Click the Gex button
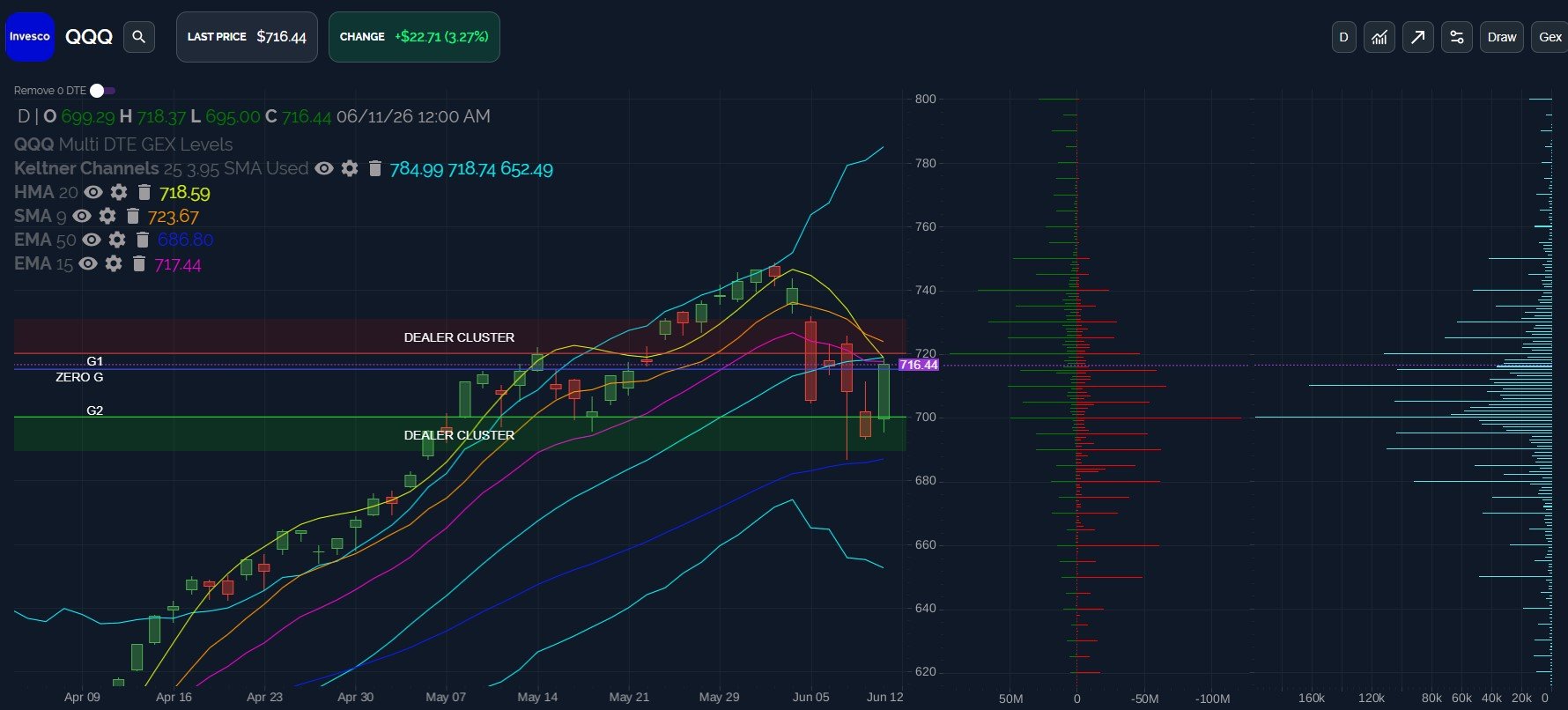1568x710 pixels. click(1550, 37)
